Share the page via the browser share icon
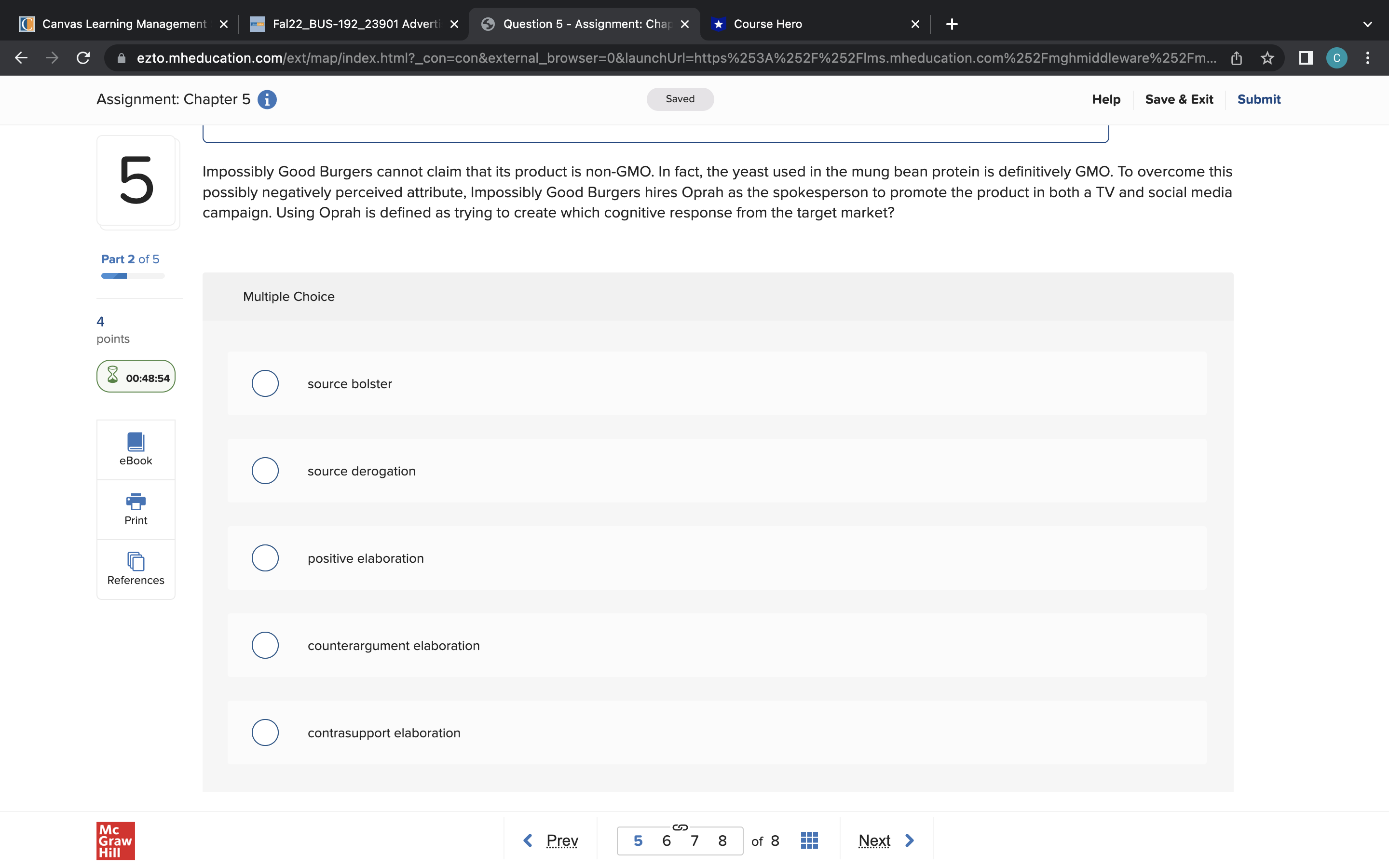The image size is (1389, 868). tap(1236, 57)
